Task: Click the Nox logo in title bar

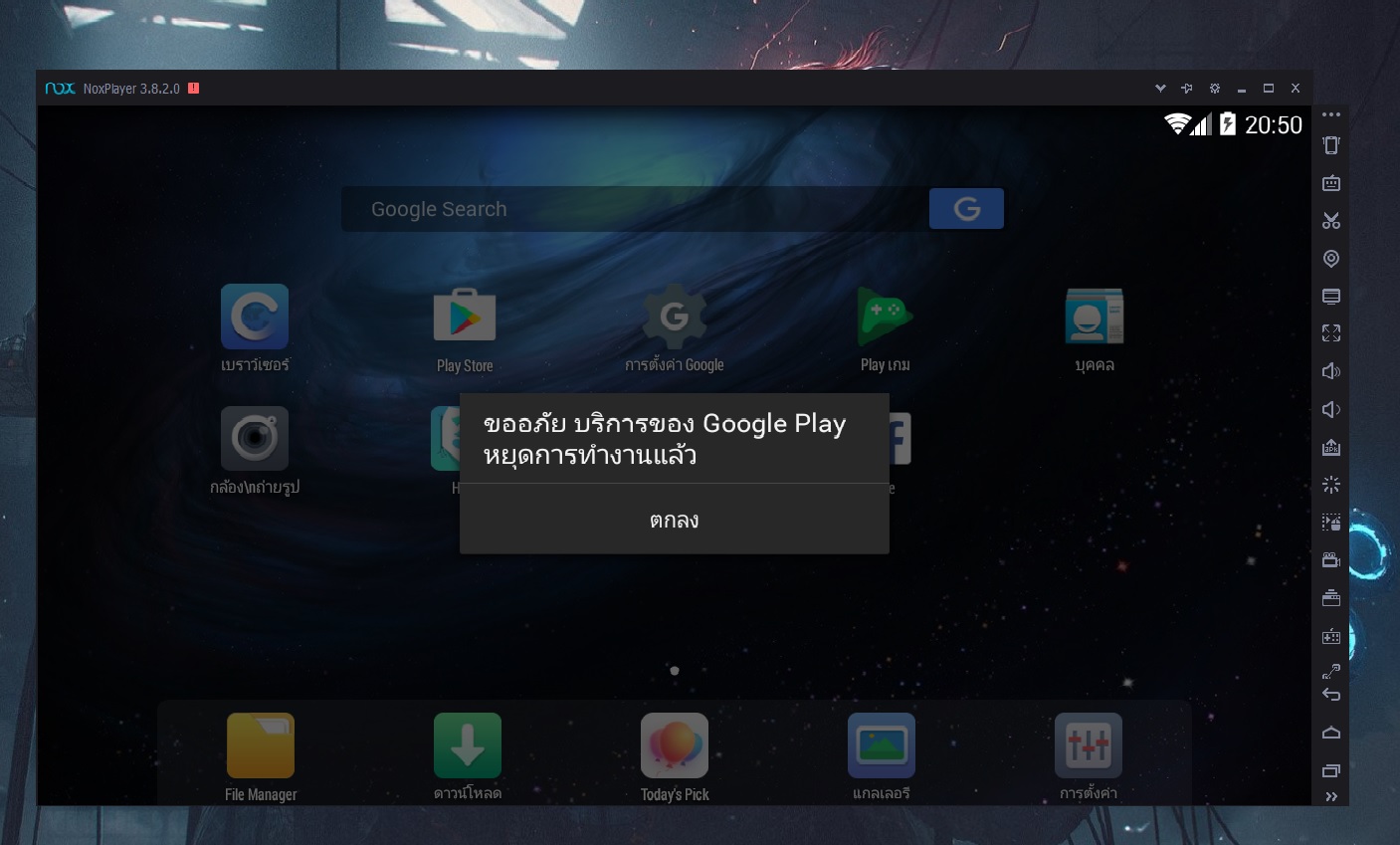Action: coord(60,89)
